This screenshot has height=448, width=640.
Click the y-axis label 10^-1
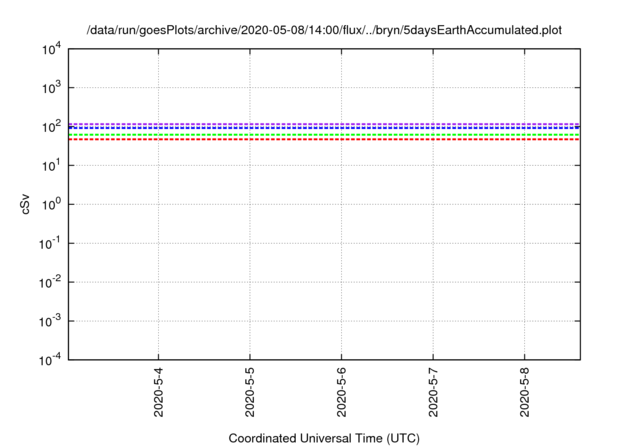coord(50,244)
